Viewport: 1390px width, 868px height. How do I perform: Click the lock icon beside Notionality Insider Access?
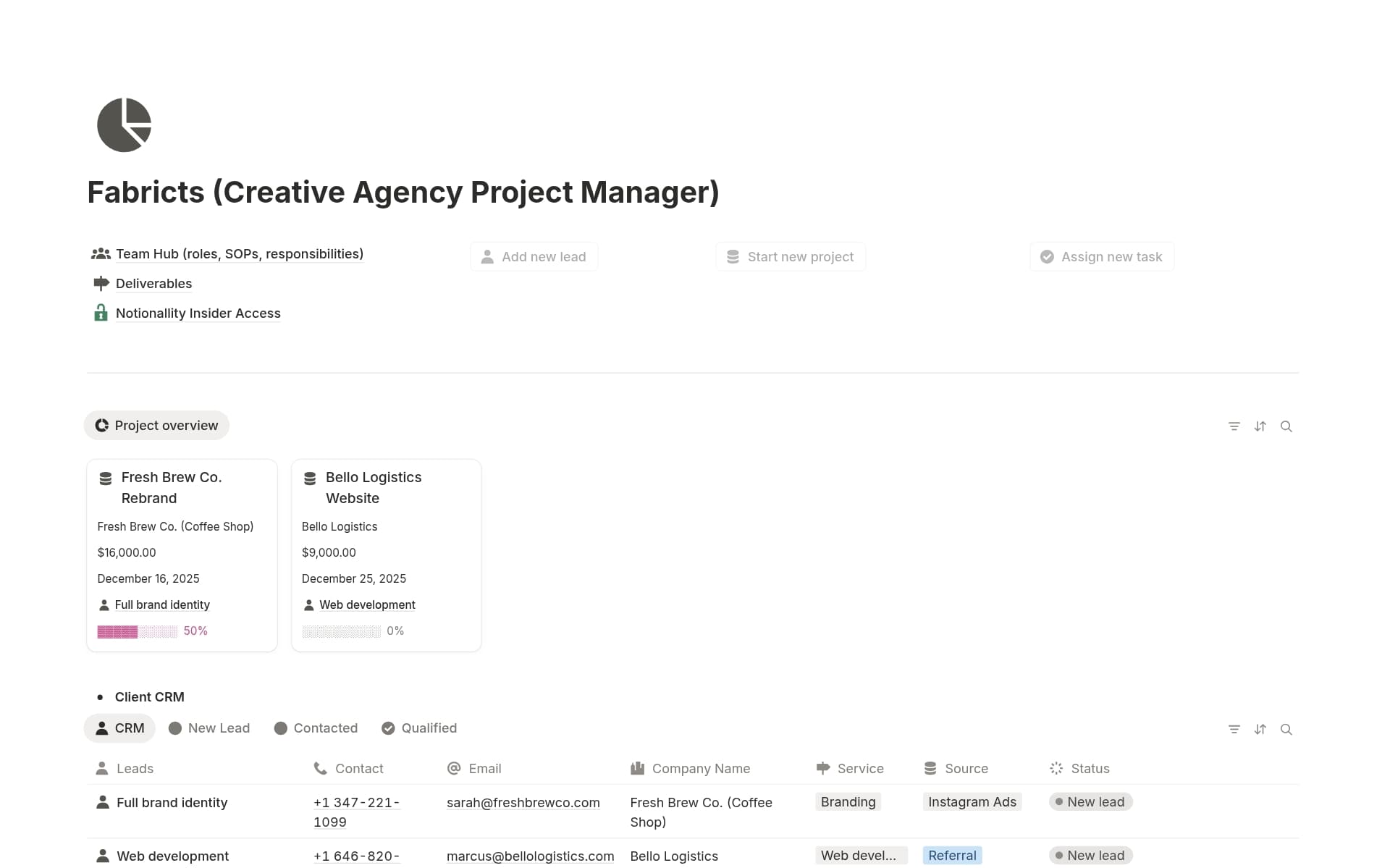[101, 313]
